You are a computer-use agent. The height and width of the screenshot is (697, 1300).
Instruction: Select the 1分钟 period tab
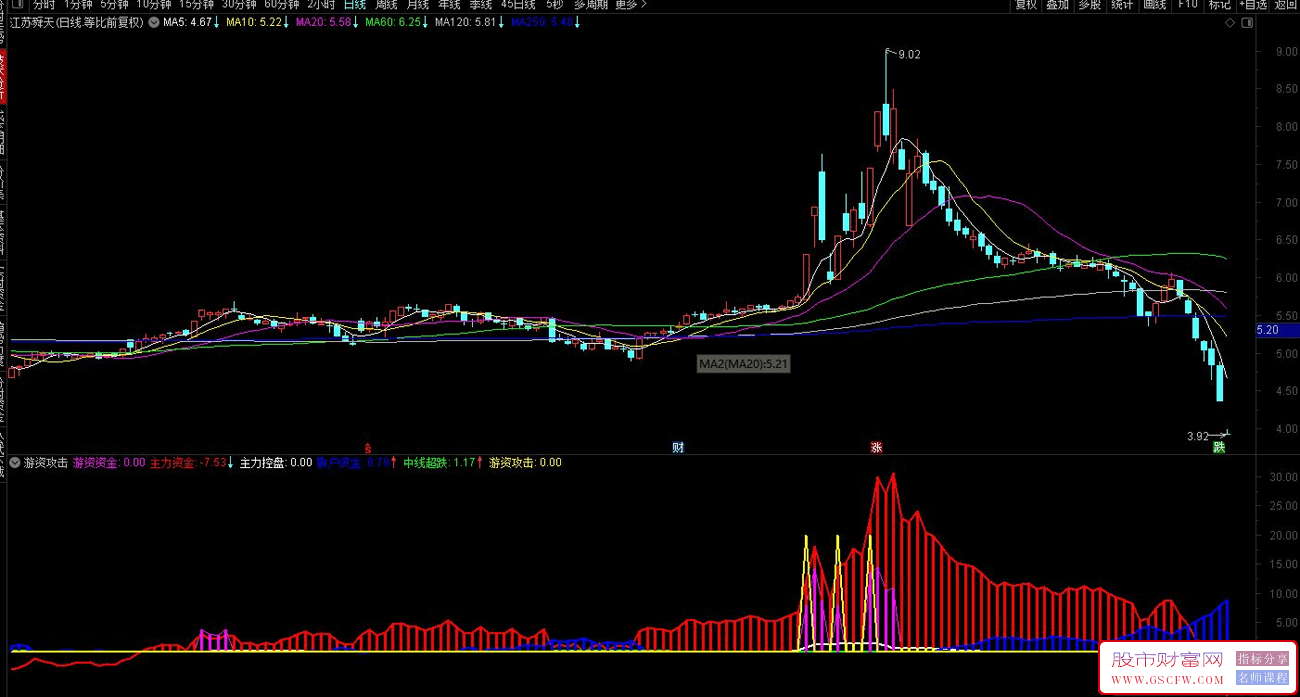(77, 4)
